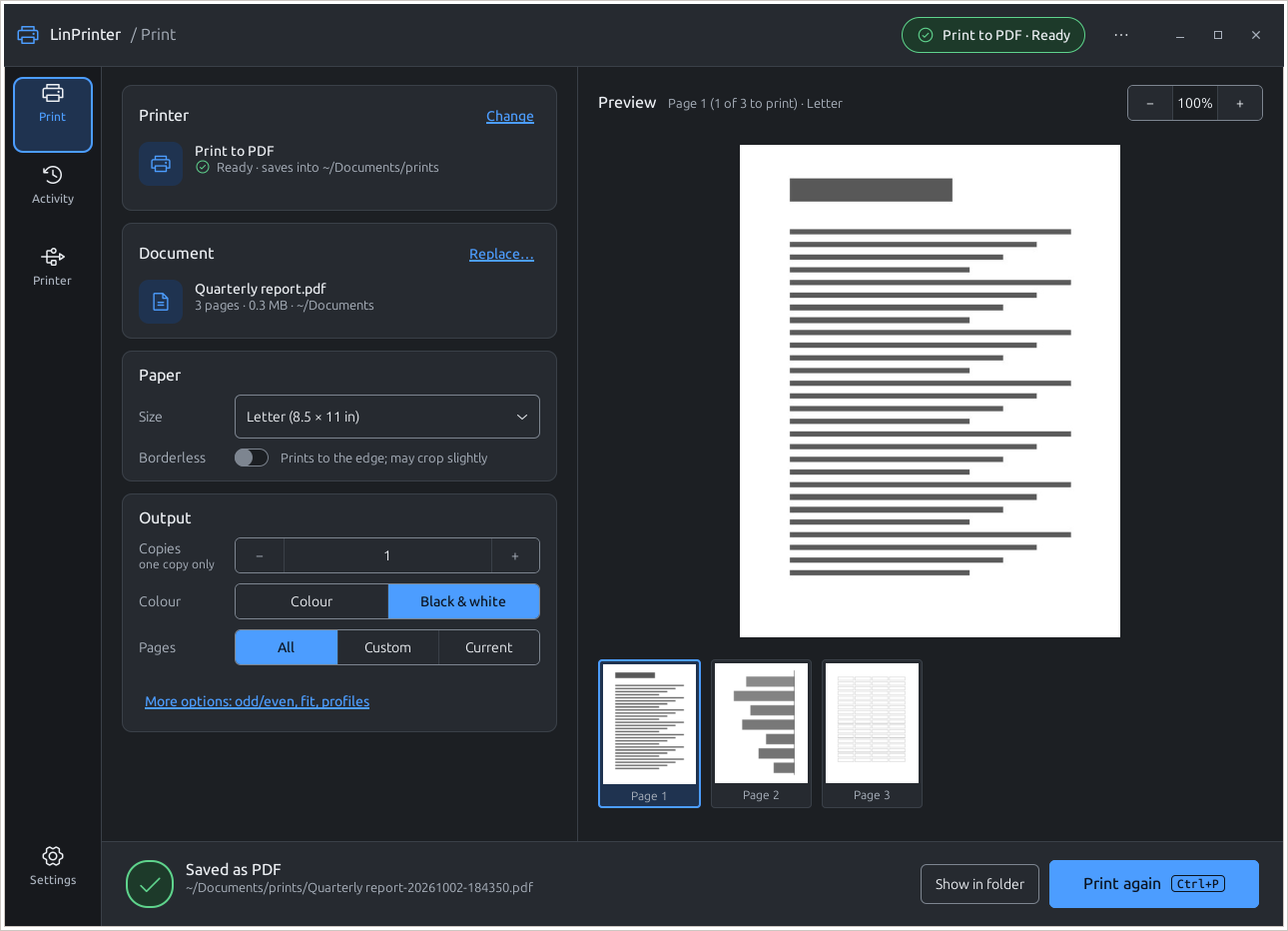The image size is (1288, 931).
Task: Choose All pages option
Action: pos(287,647)
